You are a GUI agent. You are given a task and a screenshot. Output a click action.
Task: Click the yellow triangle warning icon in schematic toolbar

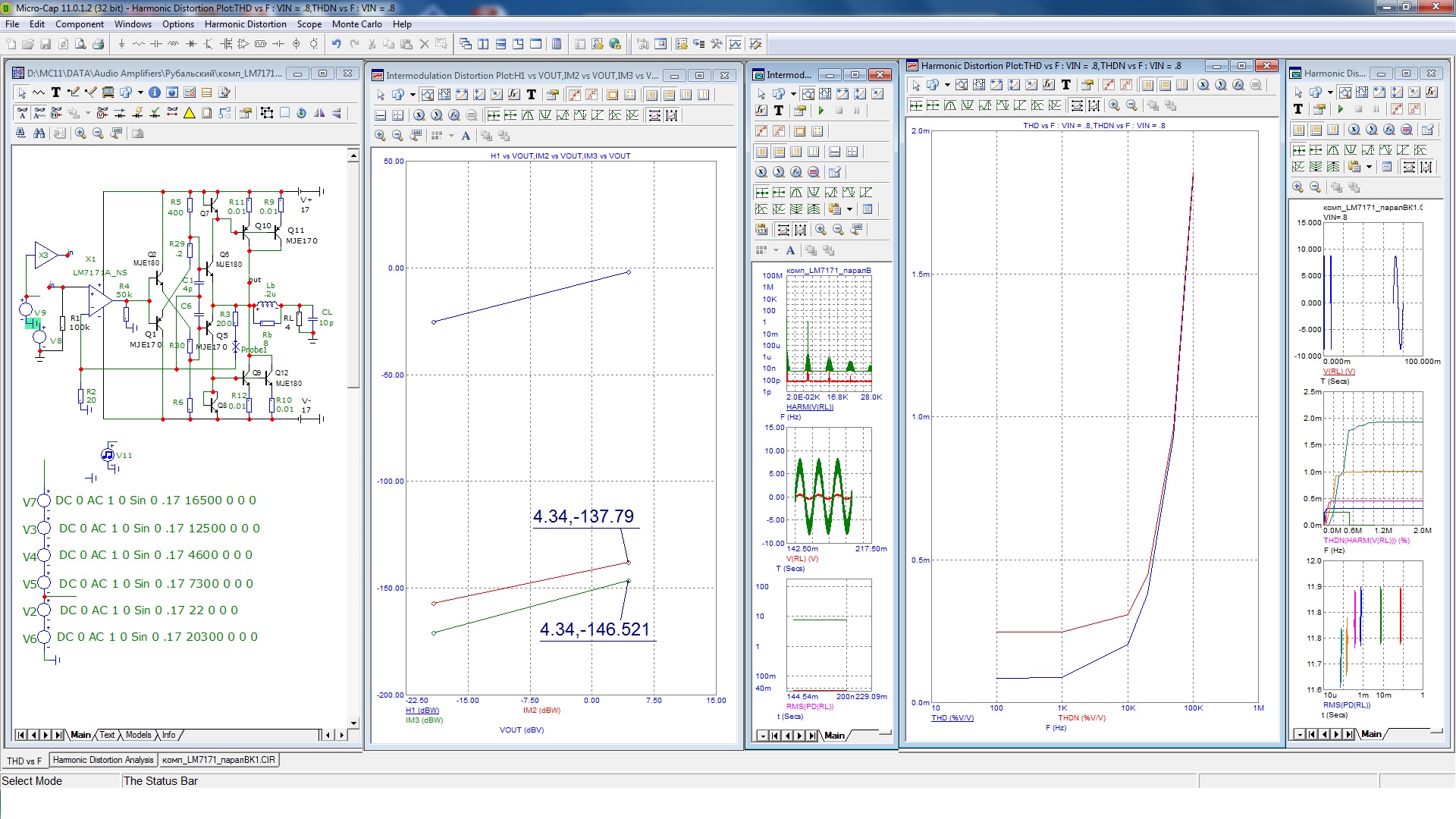190,113
